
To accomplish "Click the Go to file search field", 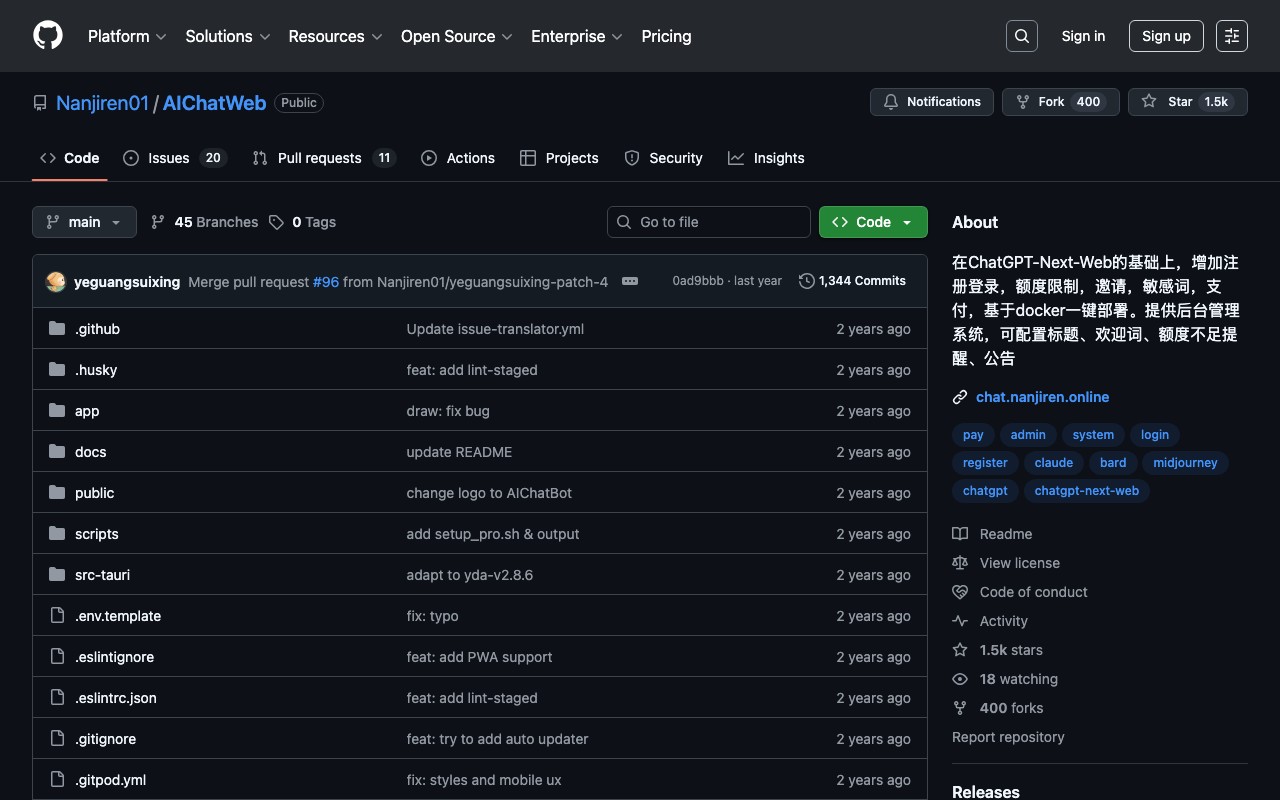I will click(709, 222).
